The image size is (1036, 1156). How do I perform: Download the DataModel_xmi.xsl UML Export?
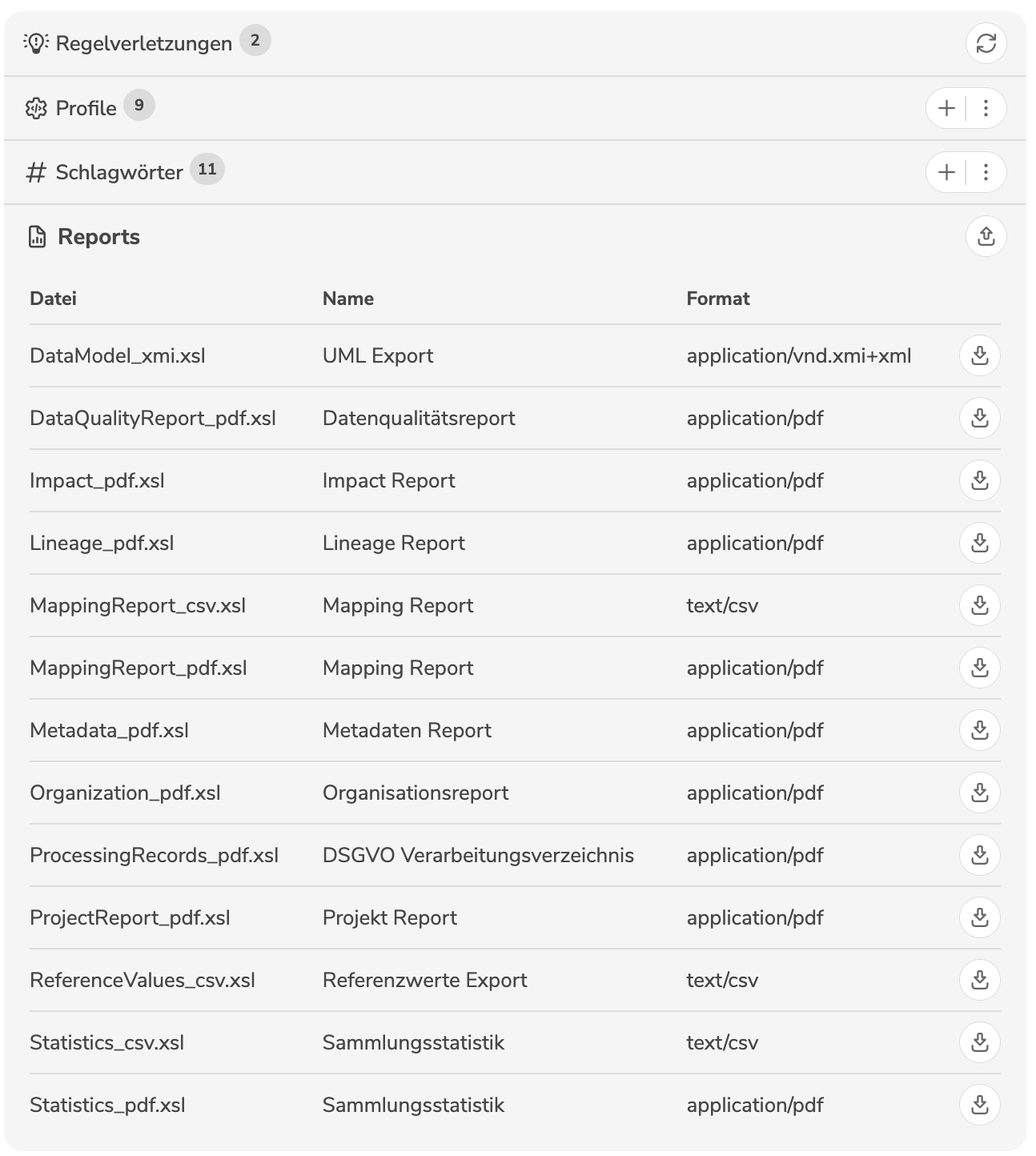(x=979, y=356)
